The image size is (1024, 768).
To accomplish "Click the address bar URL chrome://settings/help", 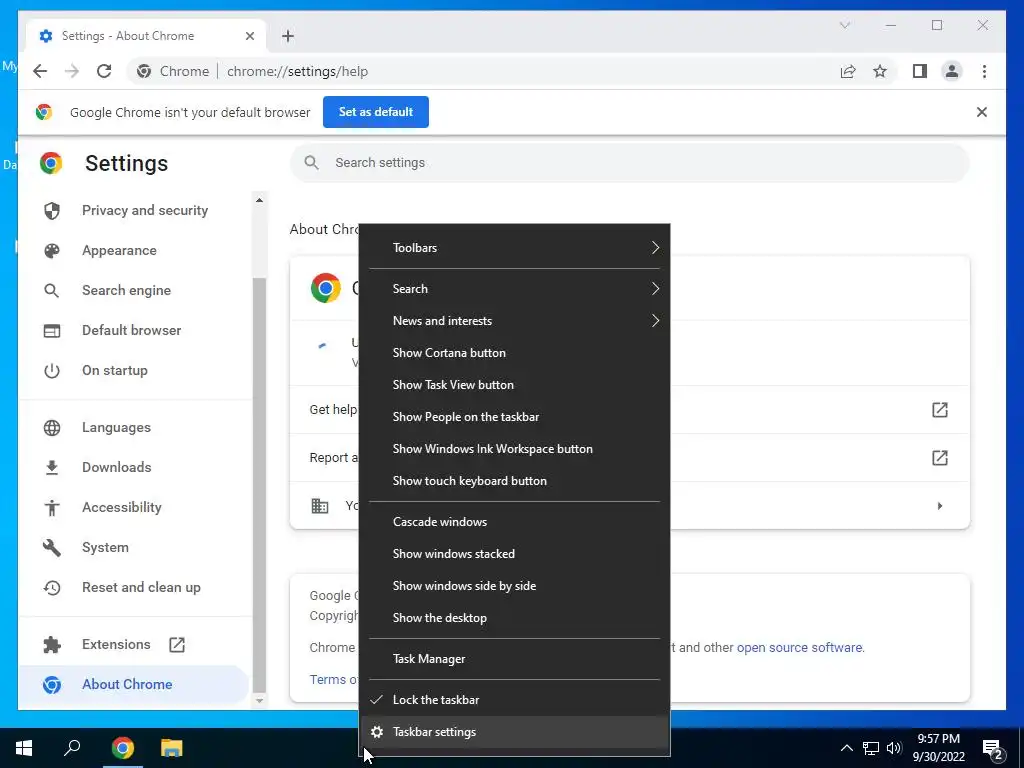I will coord(297,71).
